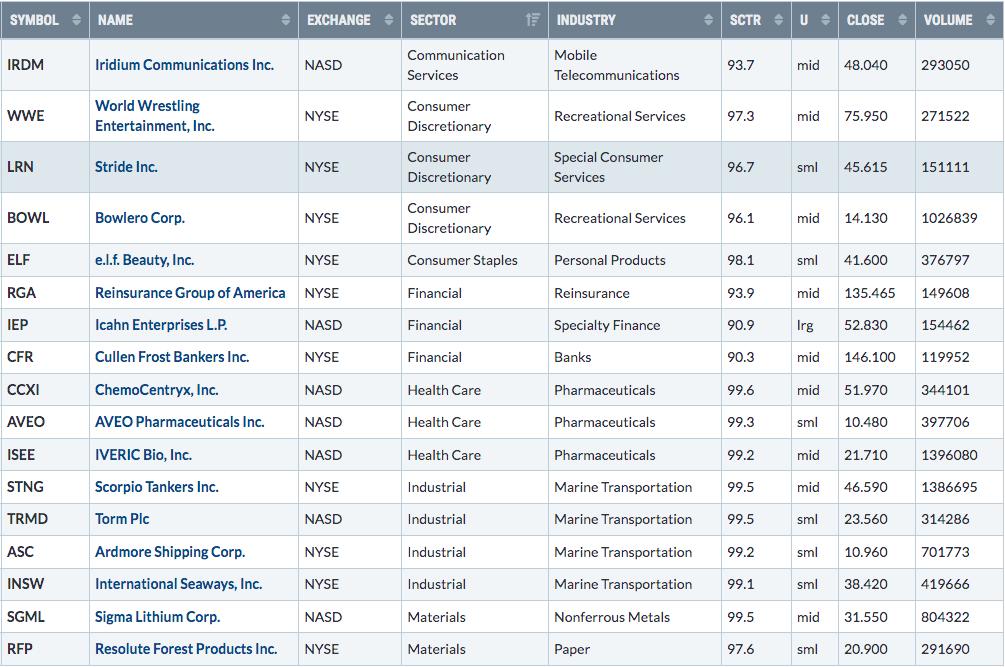Click the sort arrows on the VOLUME column
1005x667 pixels.
[990, 20]
